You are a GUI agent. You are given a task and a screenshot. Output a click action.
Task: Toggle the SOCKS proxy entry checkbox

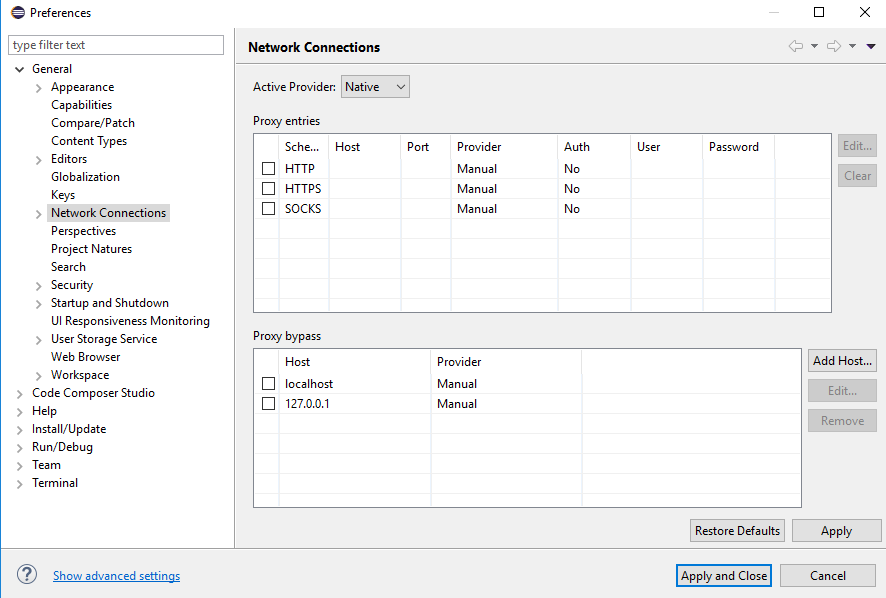[268, 209]
